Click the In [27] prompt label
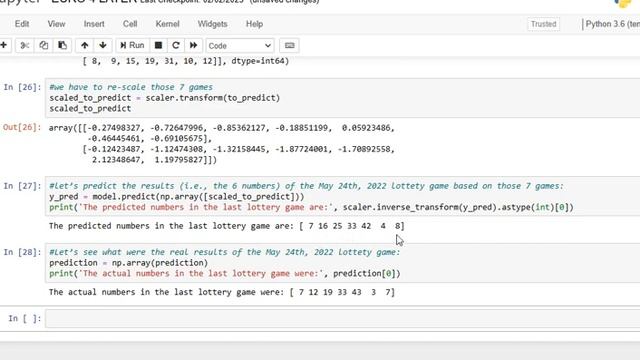Viewport: 640px width, 360px height. [x=22, y=186]
